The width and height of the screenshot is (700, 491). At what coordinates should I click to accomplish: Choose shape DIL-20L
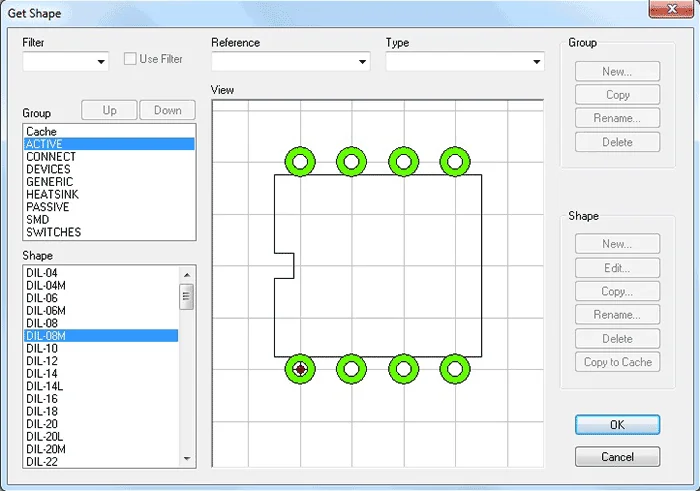click(101, 436)
